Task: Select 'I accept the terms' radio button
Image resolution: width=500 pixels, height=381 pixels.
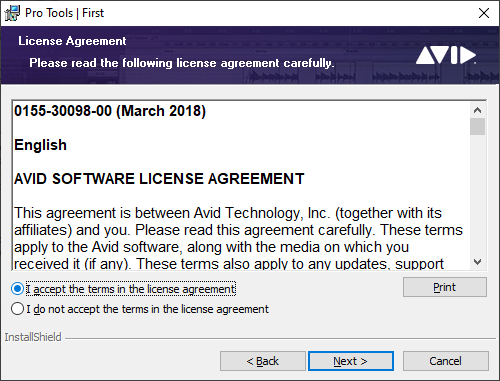Action: 17,289
